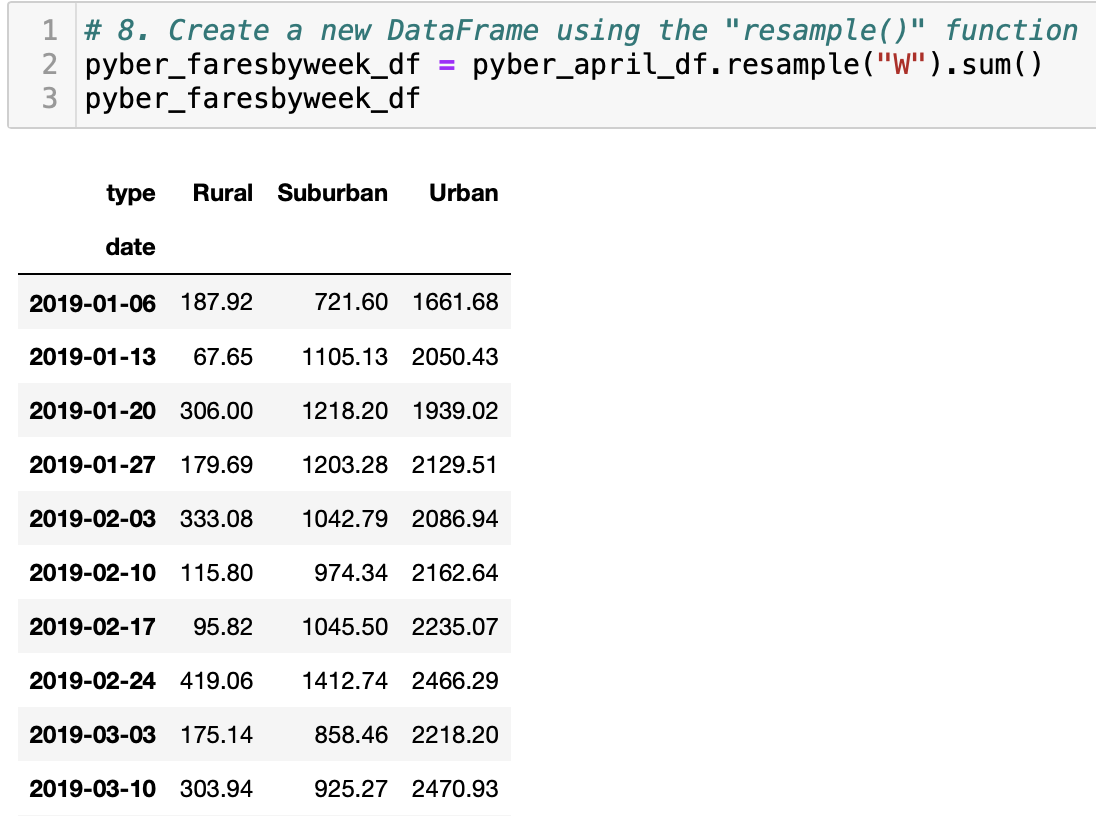Image resolution: width=1096 pixels, height=816 pixels.
Task: Click Suburban value 1218.20
Action: pos(345,410)
